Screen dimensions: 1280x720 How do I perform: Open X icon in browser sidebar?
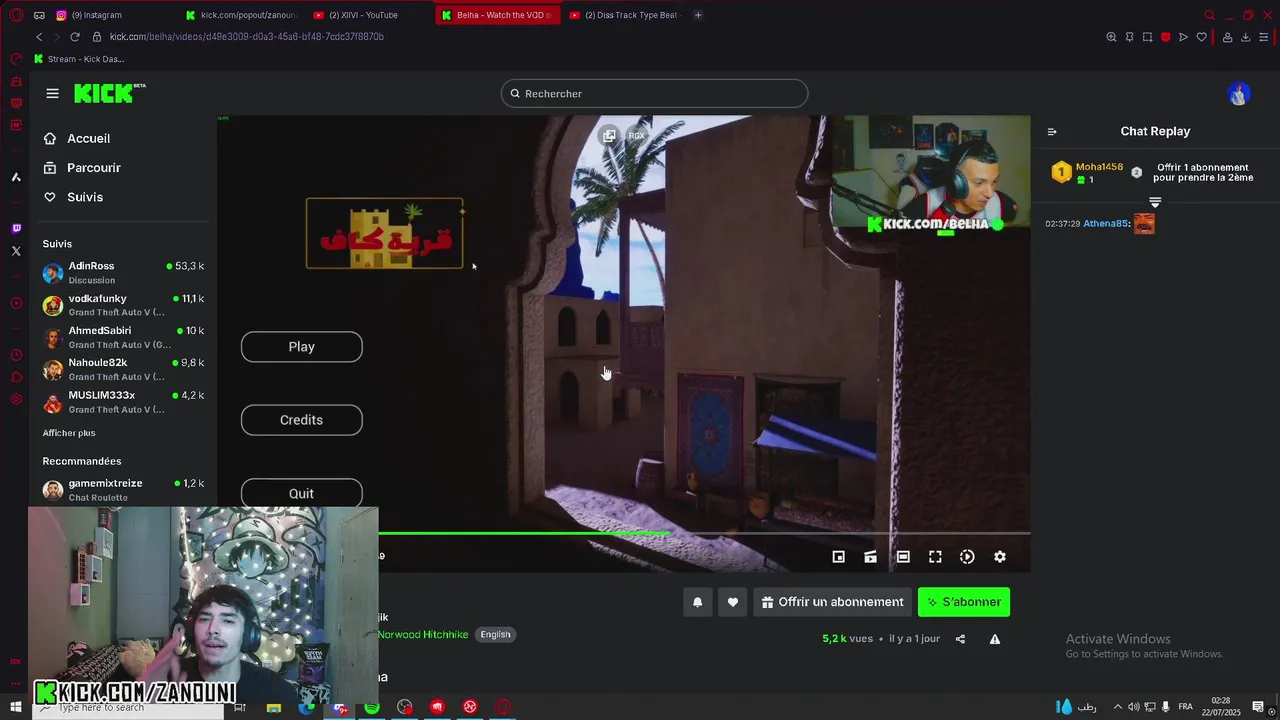tap(16, 251)
